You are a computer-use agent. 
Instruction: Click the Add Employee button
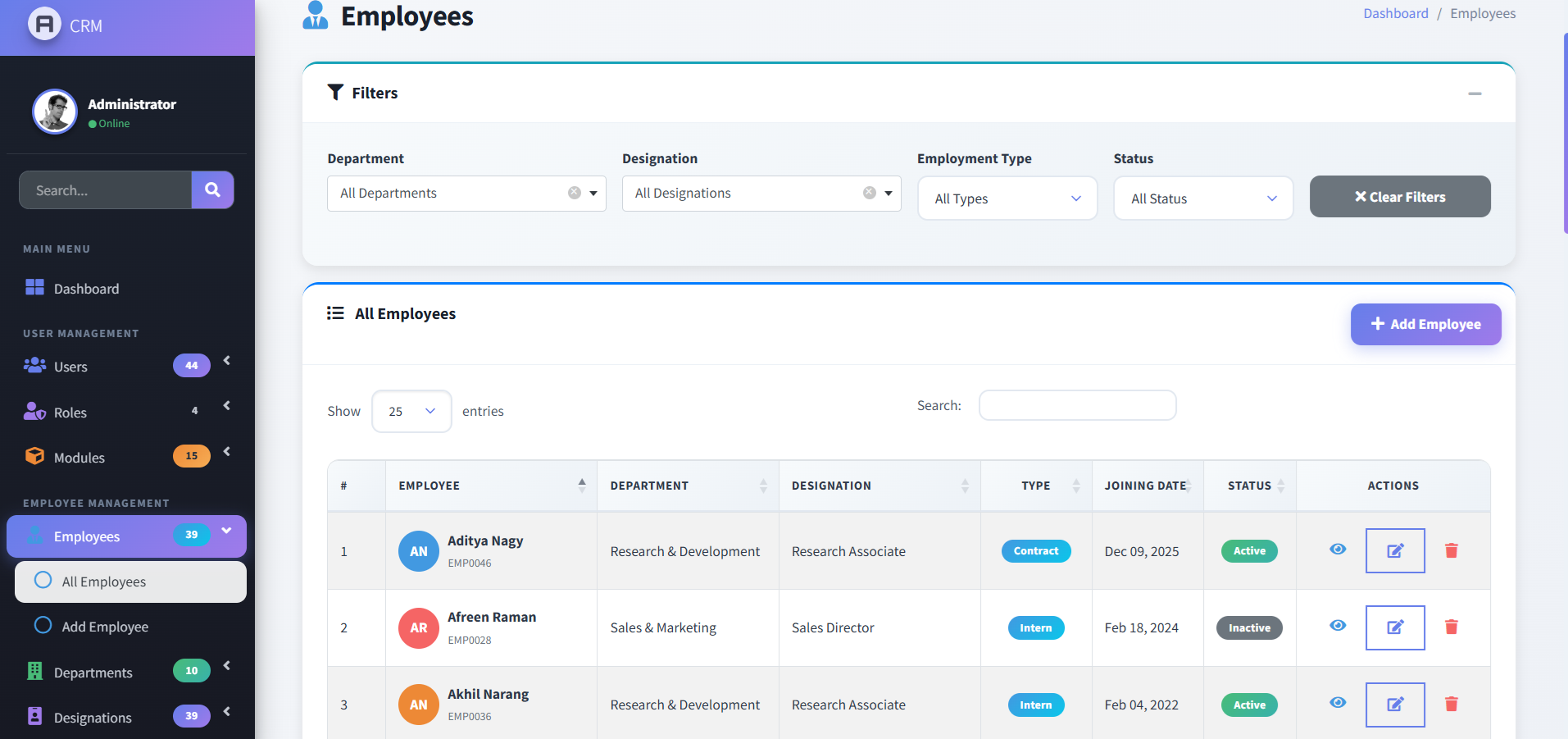(1425, 324)
